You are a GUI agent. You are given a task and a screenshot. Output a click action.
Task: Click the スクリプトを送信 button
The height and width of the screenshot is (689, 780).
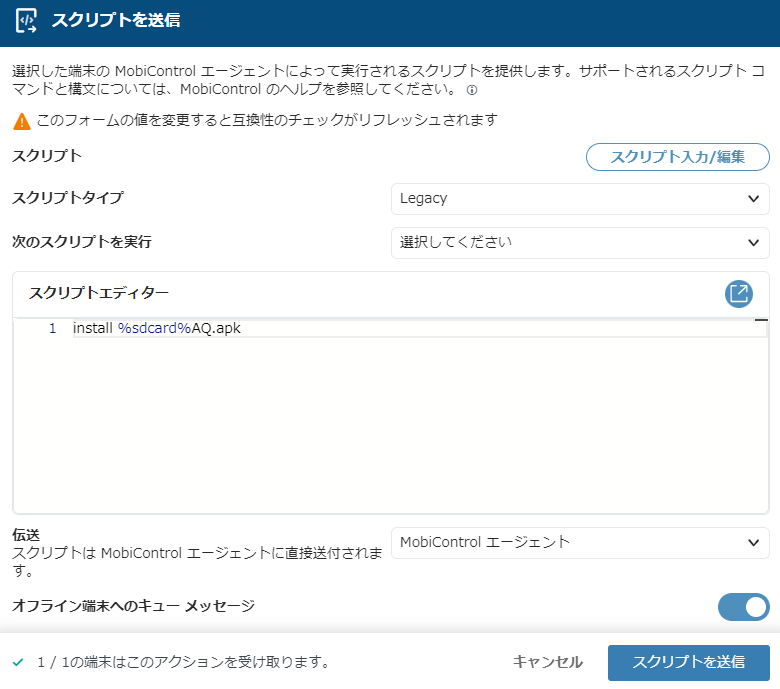688,663
